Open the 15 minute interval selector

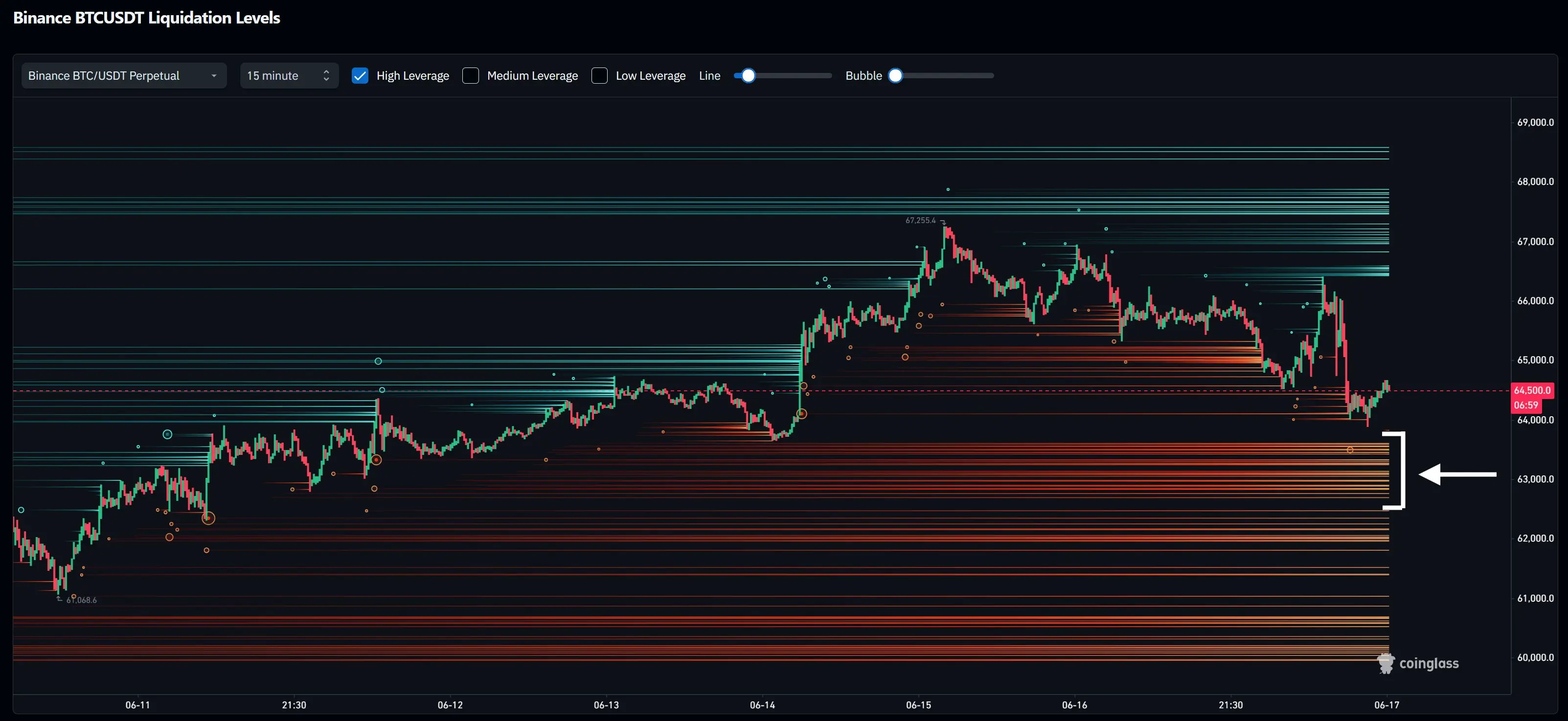(x=289, y=75)
